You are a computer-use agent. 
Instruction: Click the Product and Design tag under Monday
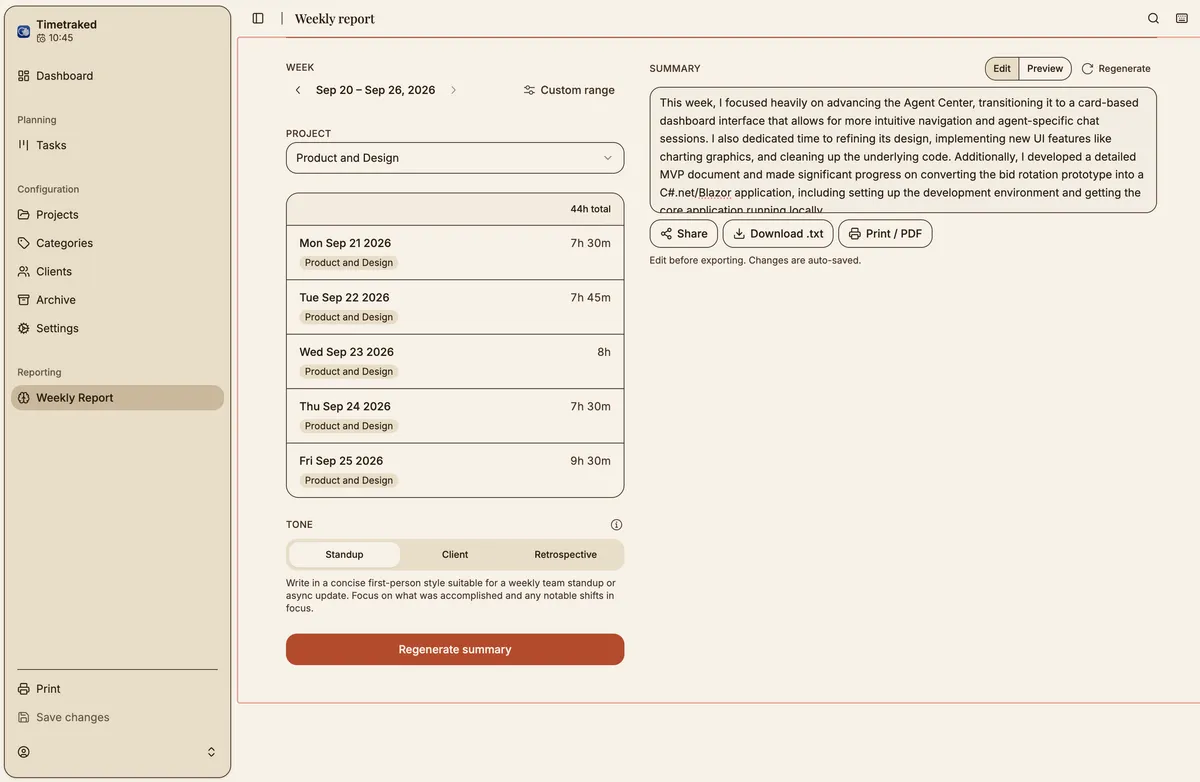click(349, 263)
